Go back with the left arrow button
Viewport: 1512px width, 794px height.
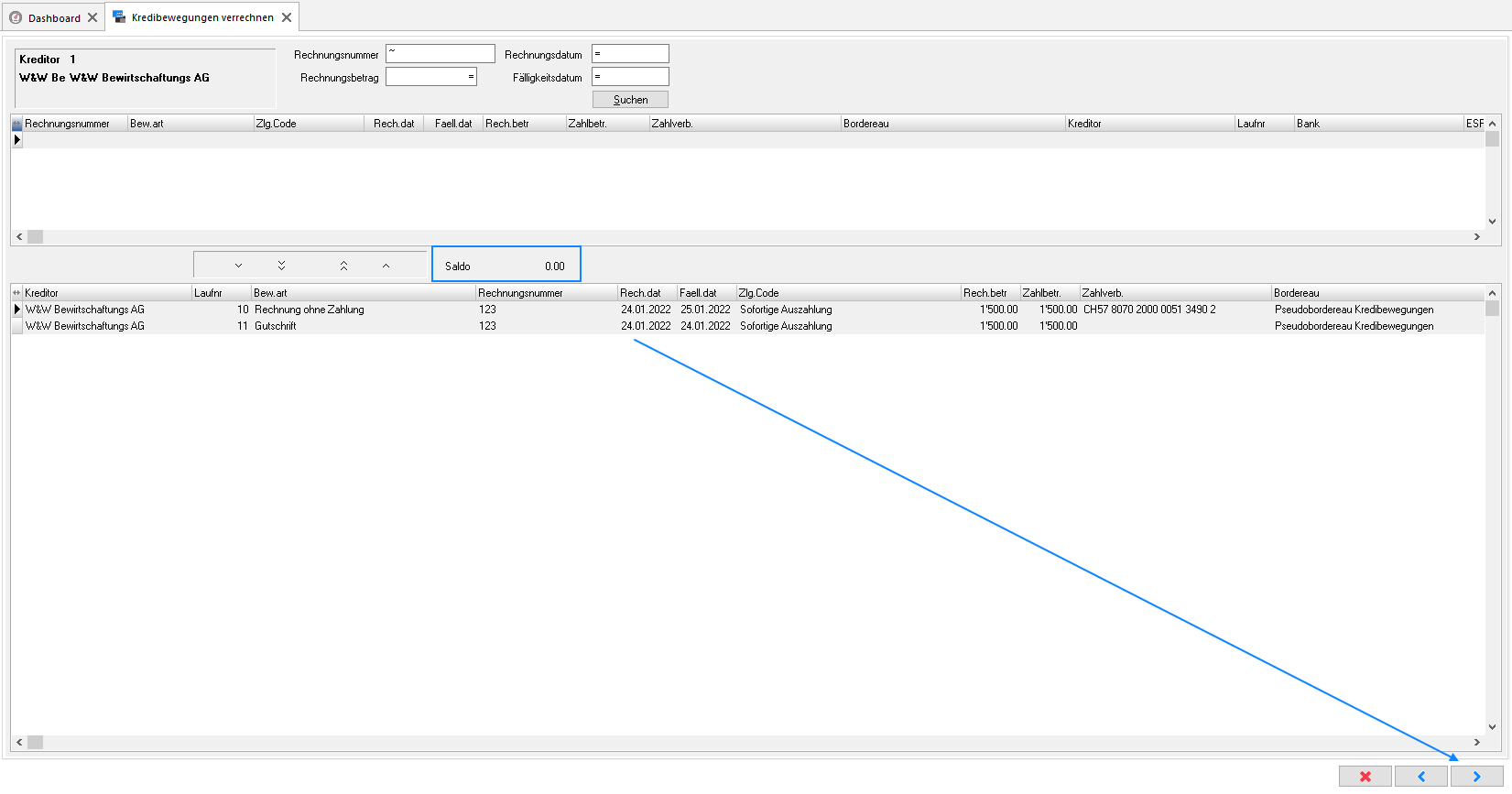[1421, 777]
